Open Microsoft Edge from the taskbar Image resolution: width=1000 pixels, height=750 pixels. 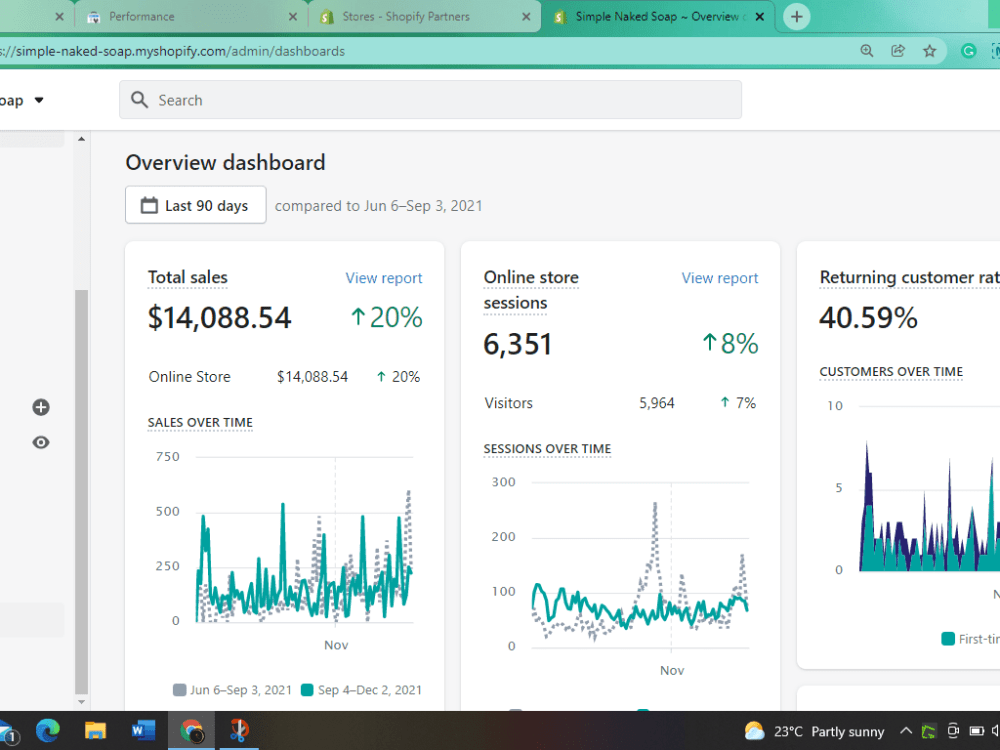(x=48, y=730)
